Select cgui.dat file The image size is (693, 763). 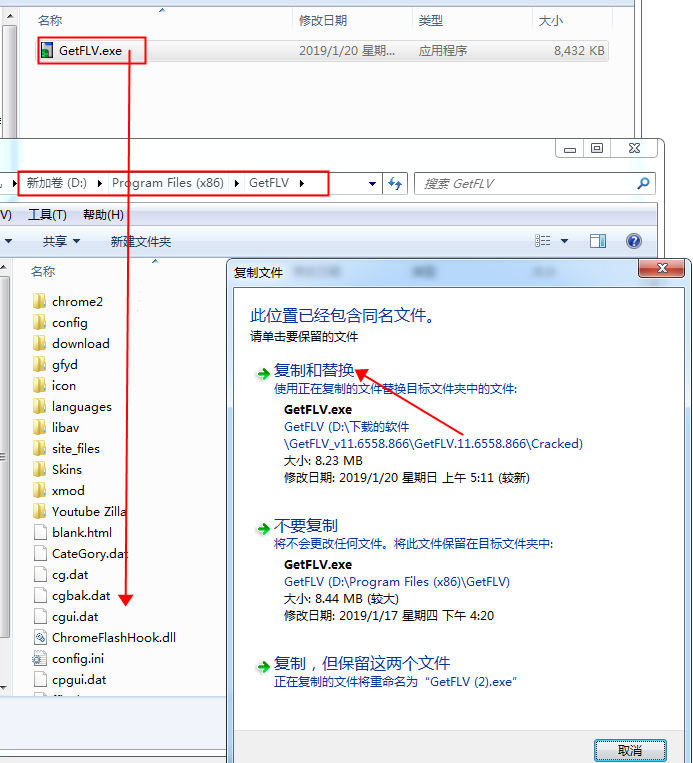(66, 617)
